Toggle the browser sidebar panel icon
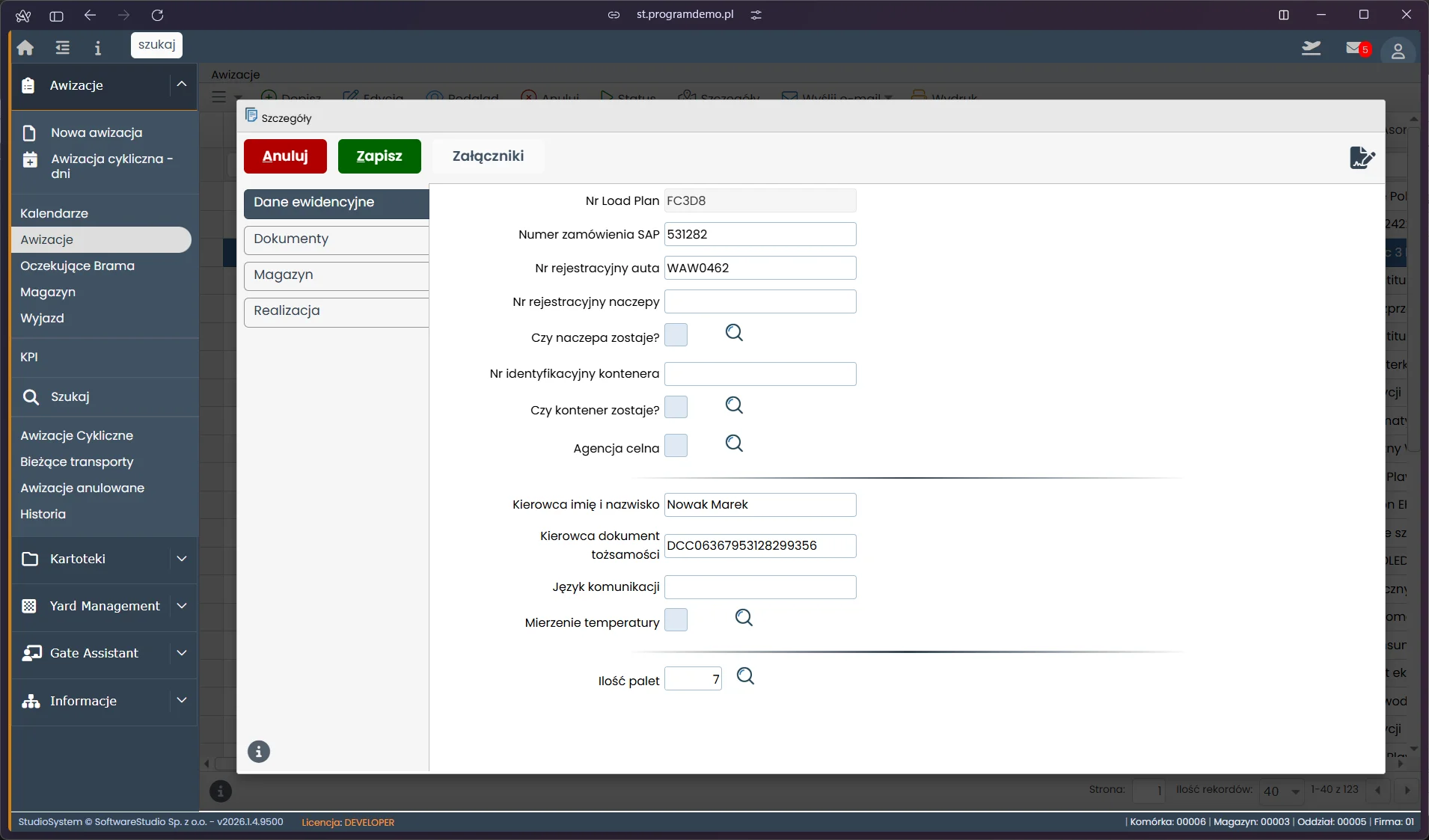The image size is (1429, 840). 56,15
